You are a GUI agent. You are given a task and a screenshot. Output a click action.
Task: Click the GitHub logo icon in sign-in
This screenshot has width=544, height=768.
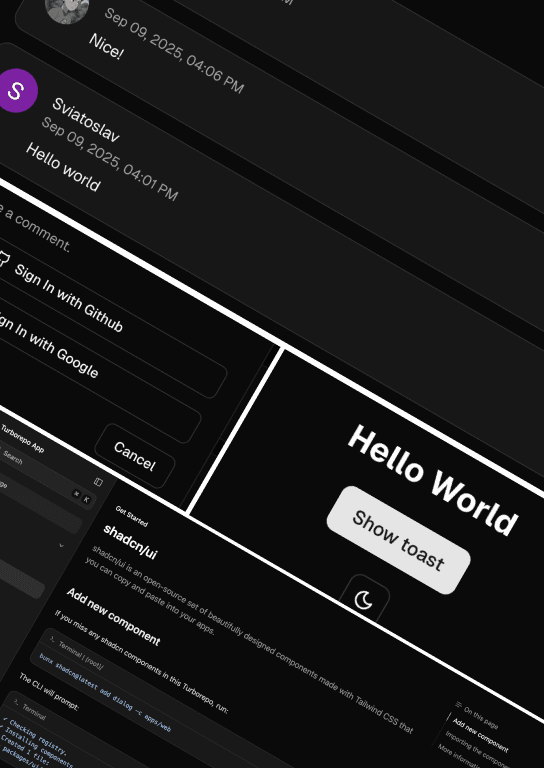(2, 258)
